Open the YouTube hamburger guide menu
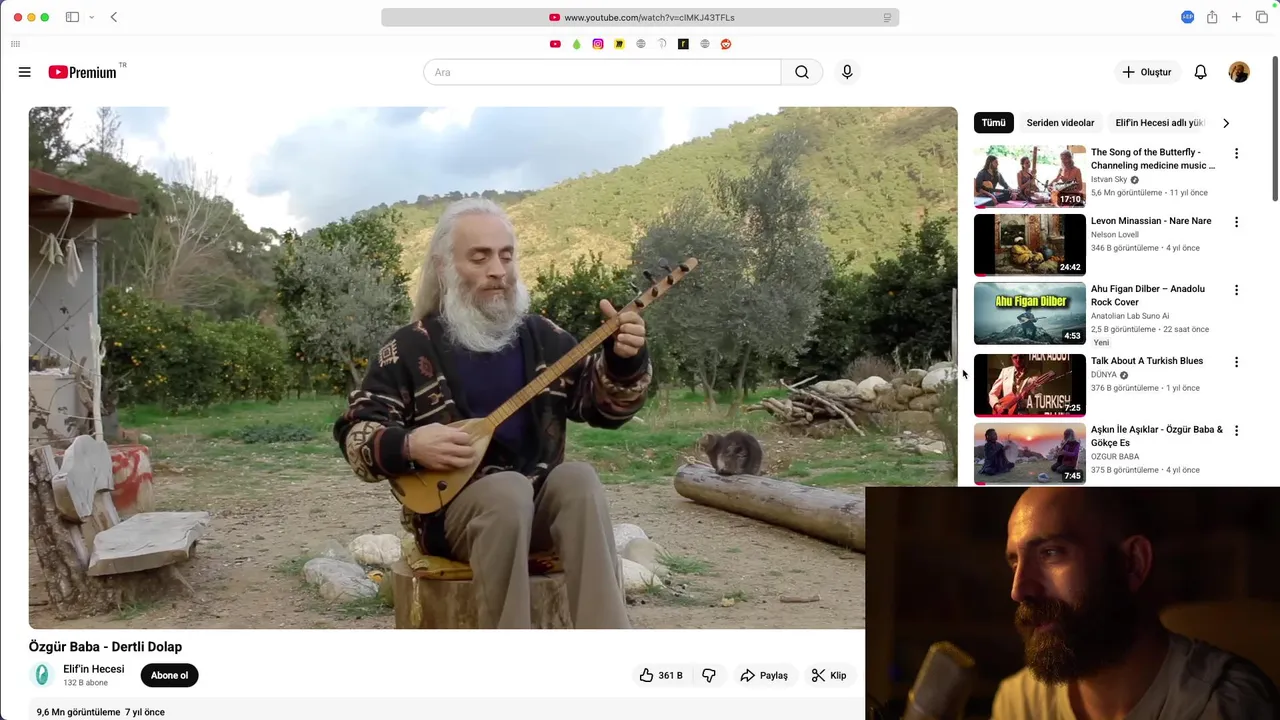1280x720 pixels. pos(25,72)
